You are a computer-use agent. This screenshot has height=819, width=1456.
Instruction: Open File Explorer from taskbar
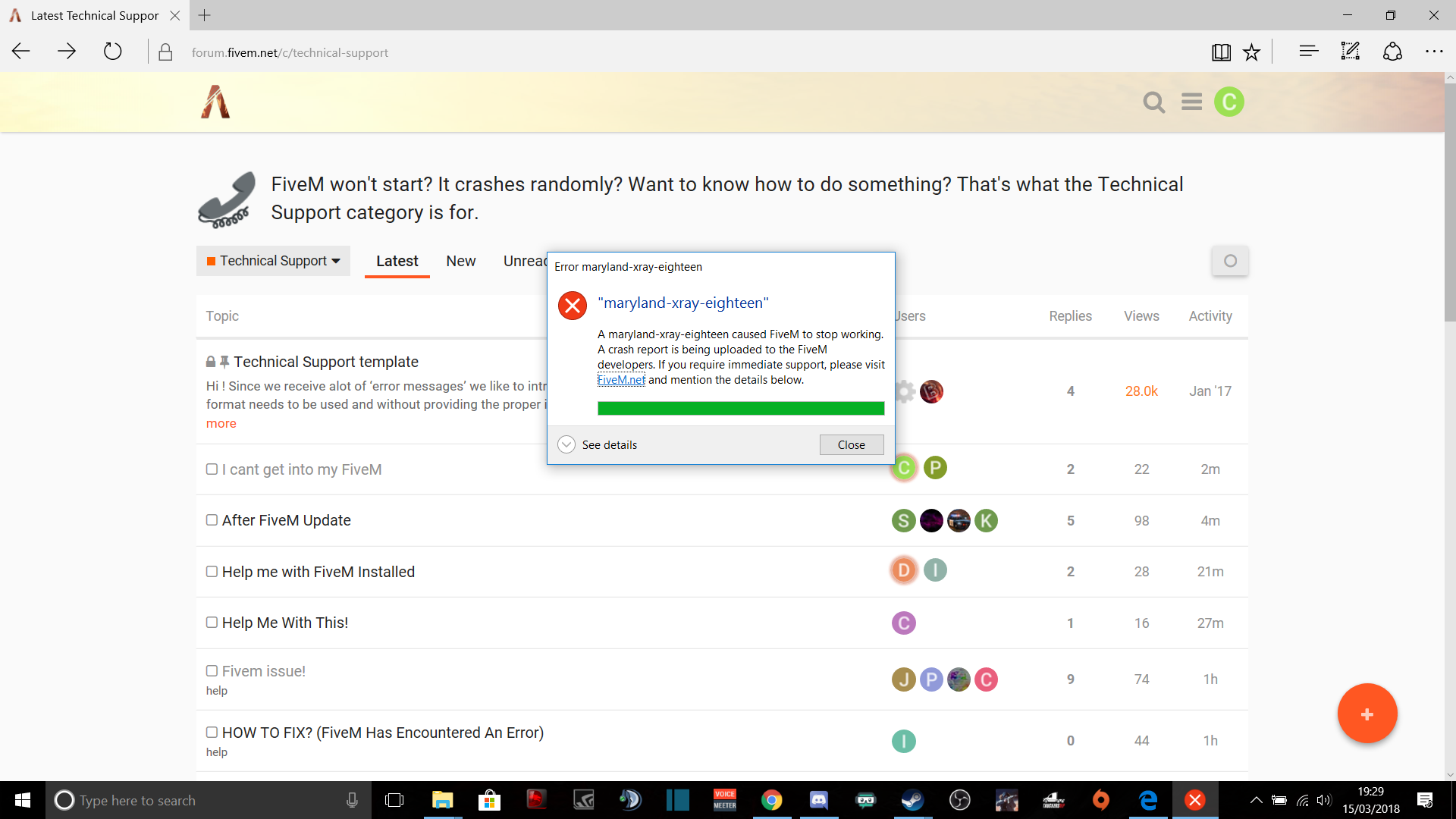point(442,800)
